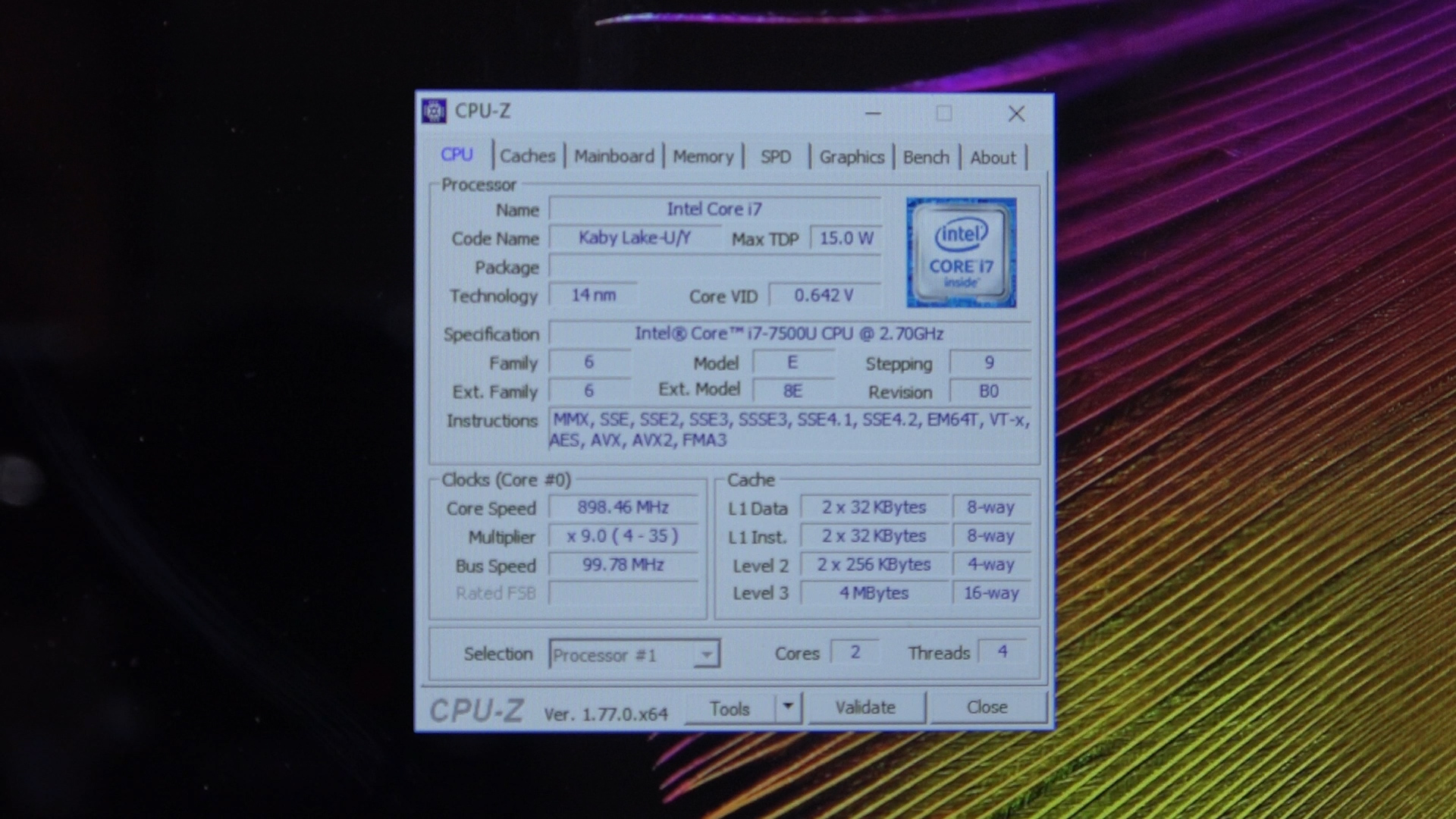Click the CPU-Z window title text
The image size is (1456, 819).
pyautogui.click(x=482, y=111)
